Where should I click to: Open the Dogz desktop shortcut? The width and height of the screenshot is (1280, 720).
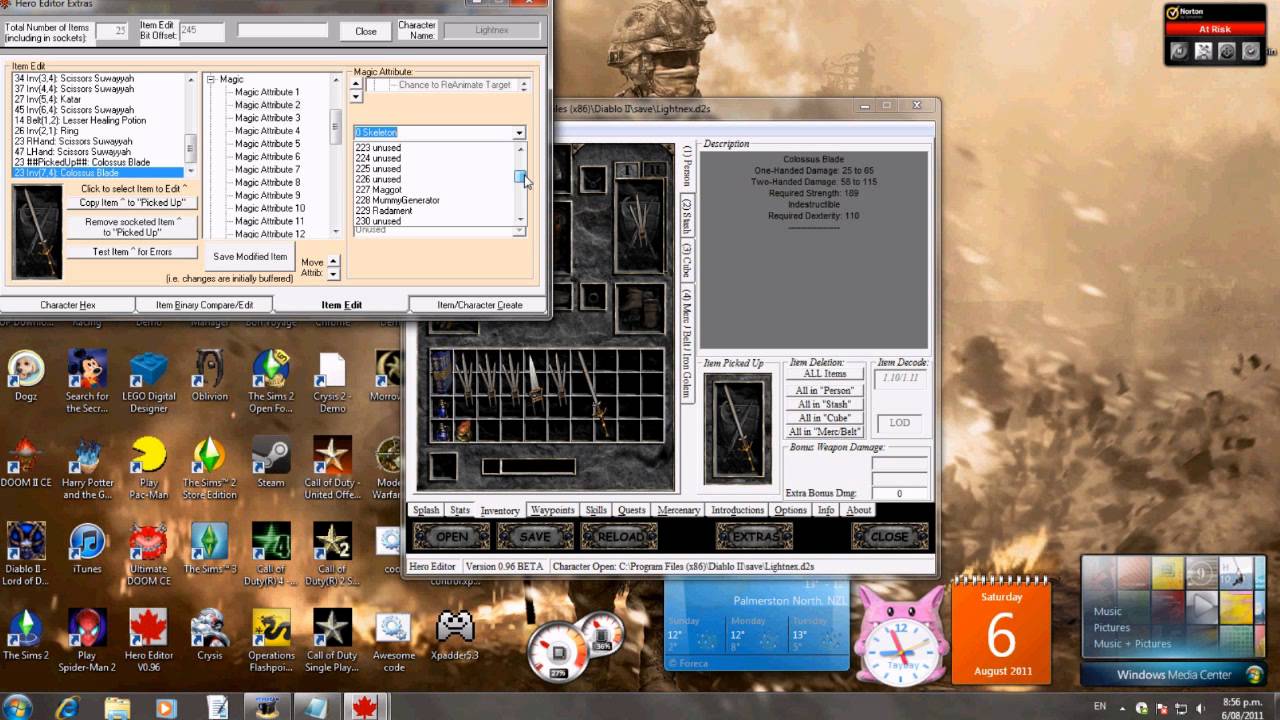pyautogui.click(x=26, y=376)
